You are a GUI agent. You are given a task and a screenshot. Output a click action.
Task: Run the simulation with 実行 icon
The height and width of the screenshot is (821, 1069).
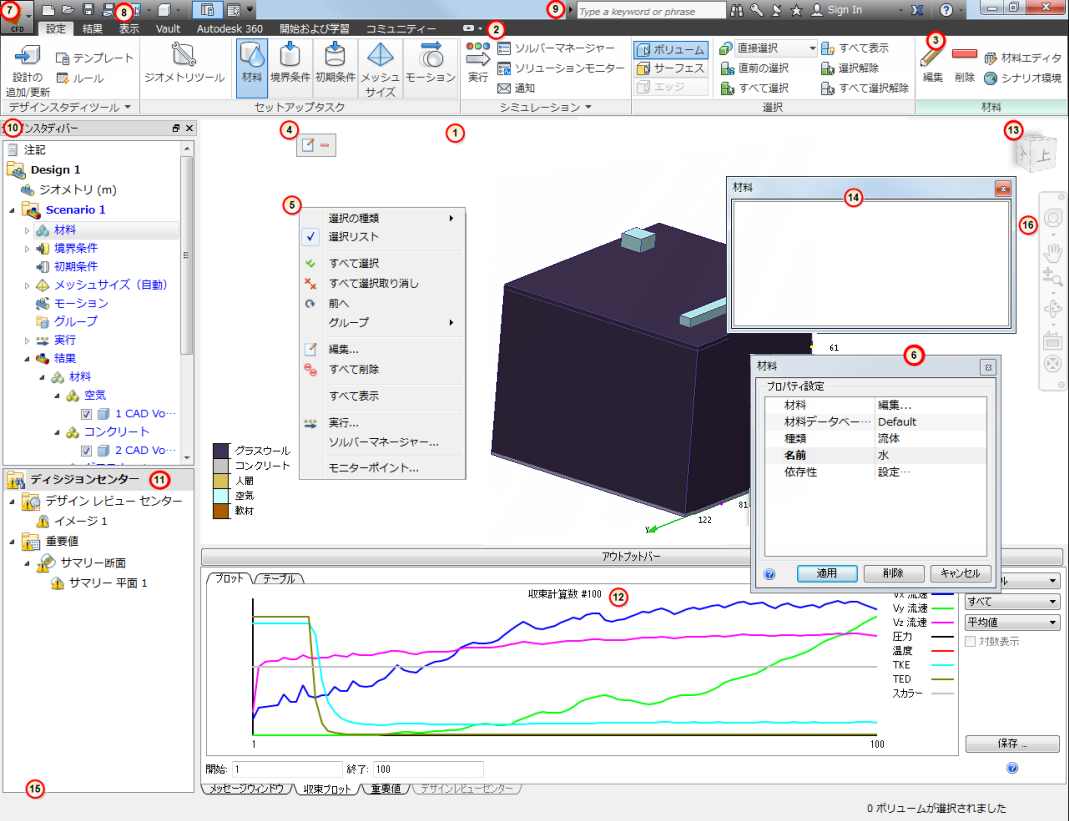click(478, 61)
